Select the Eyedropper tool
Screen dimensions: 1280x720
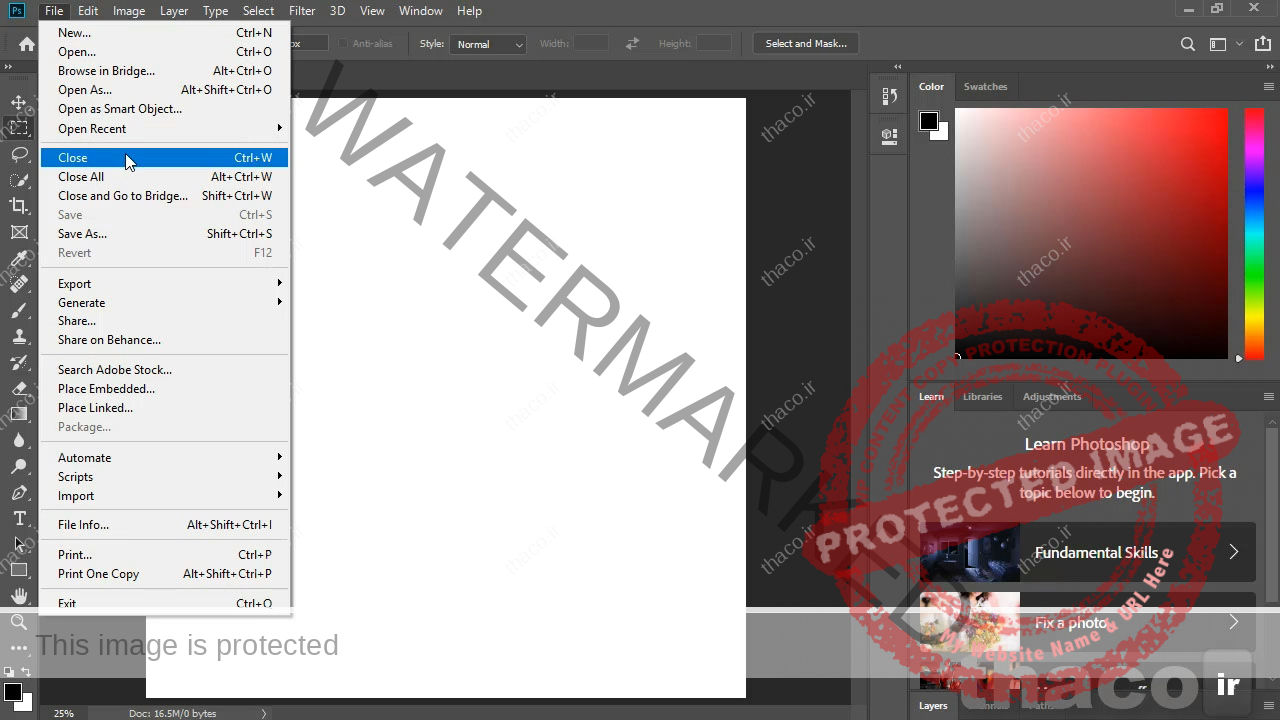tap(19, 258)
